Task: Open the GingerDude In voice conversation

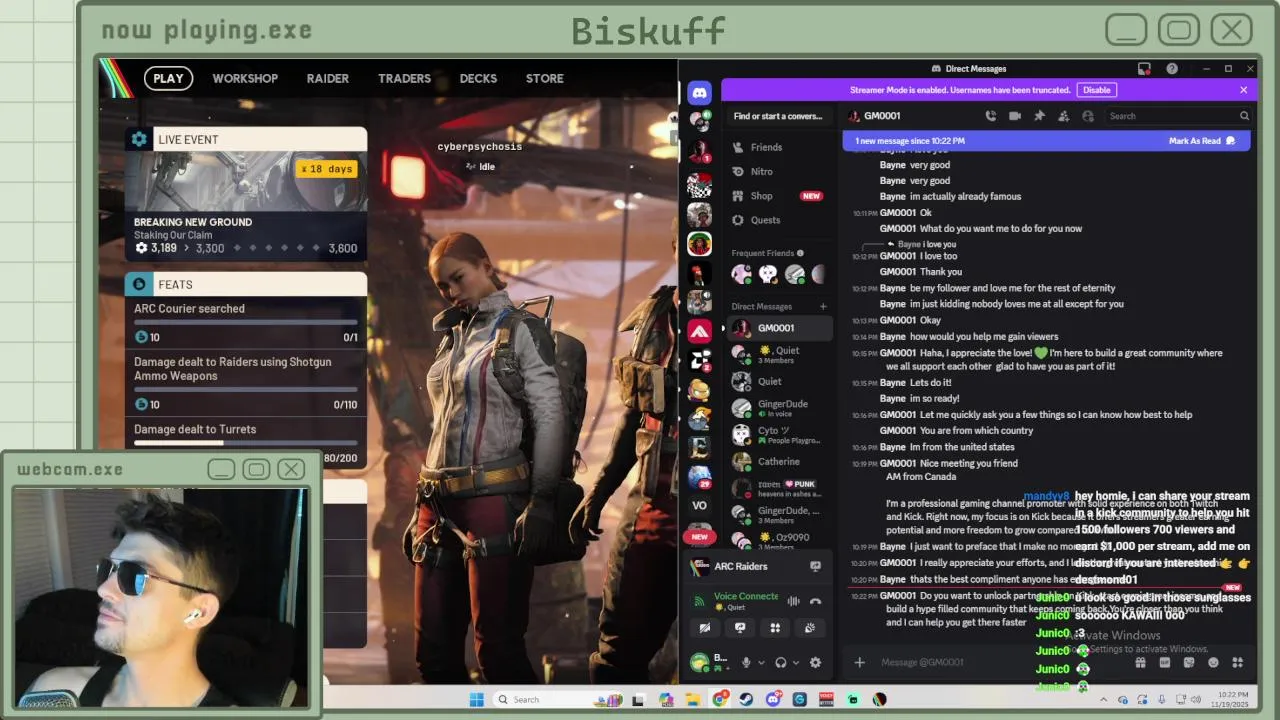Action: click(x=779, y=408)
